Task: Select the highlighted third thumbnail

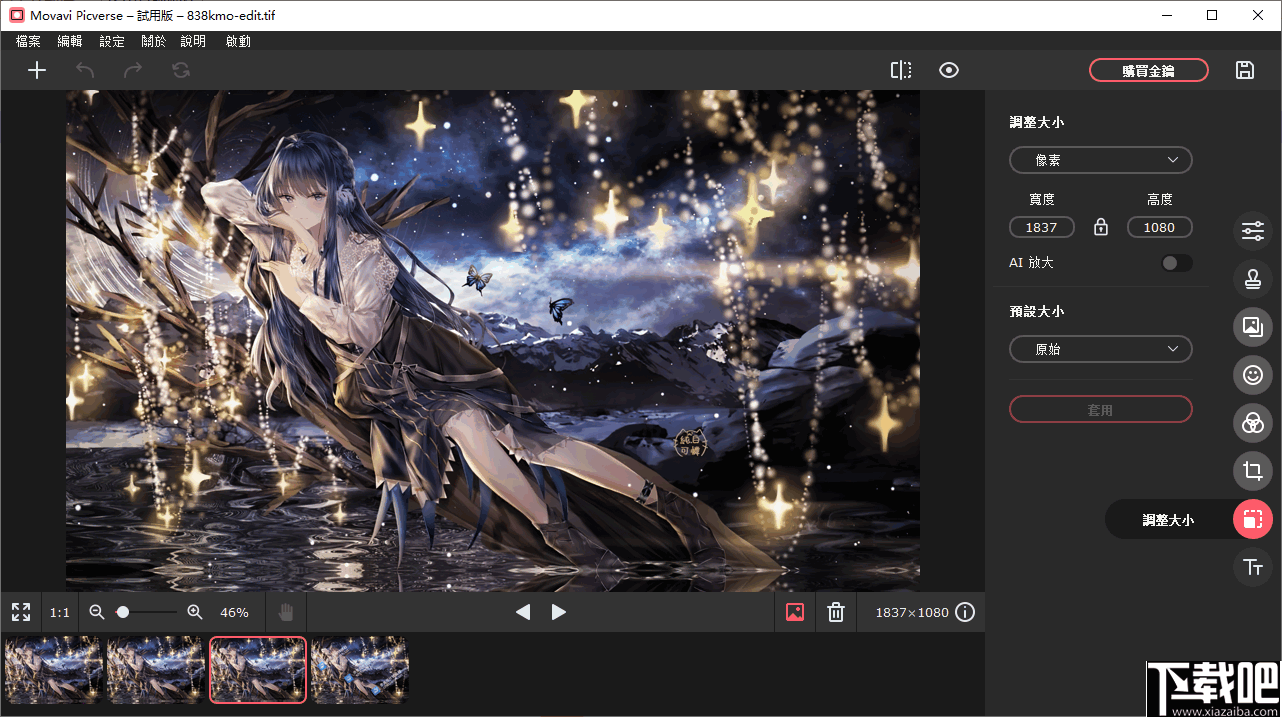Action: (x=258, y=670)
